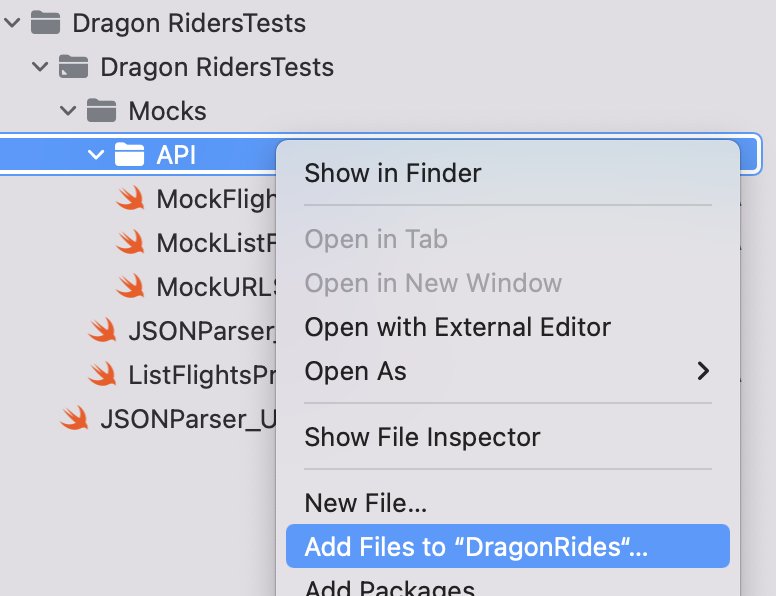This screenshot has width=776, height=596.
Task: Collapse the Mocks folder
Action: pos(68,110)
